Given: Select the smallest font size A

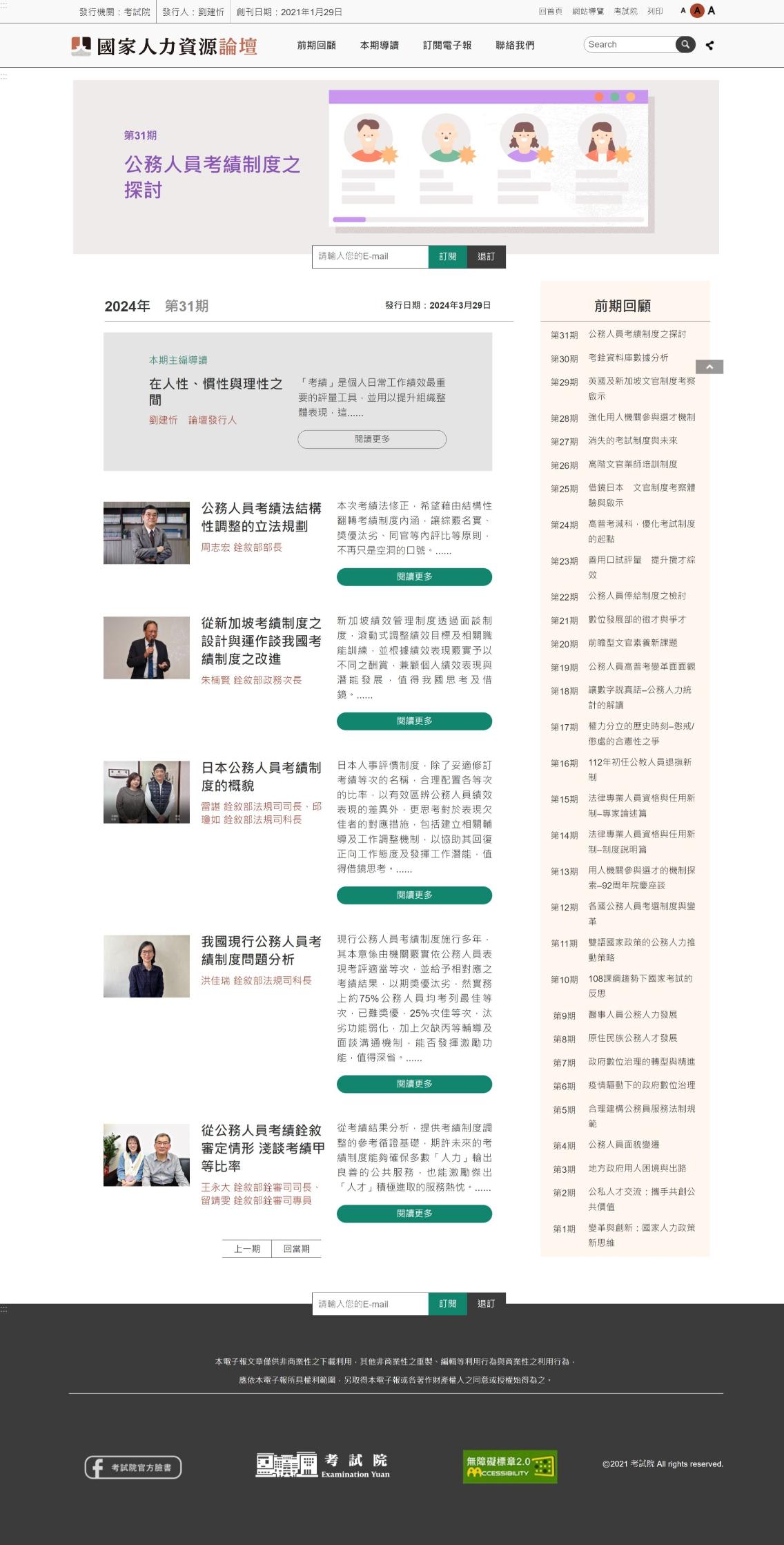Looking at the screenshot, I should pos(683,11).
